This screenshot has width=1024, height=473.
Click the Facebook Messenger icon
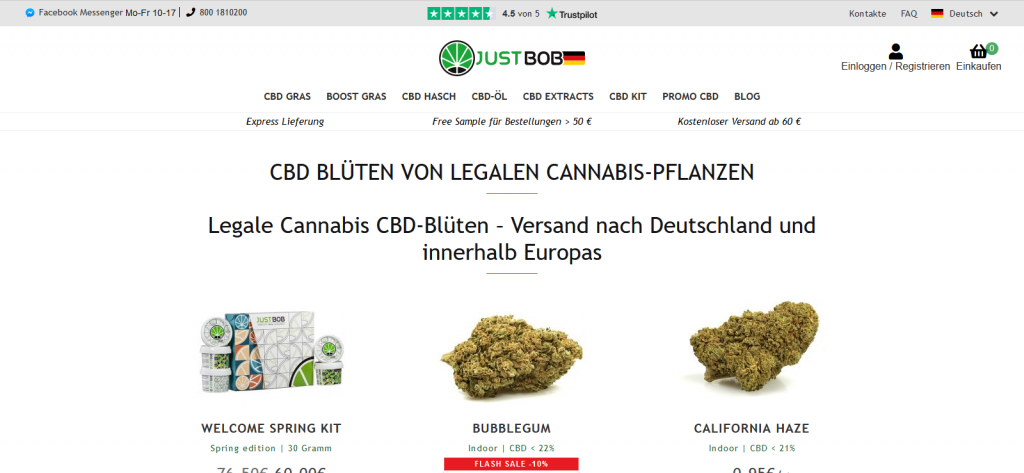(30, 12)
